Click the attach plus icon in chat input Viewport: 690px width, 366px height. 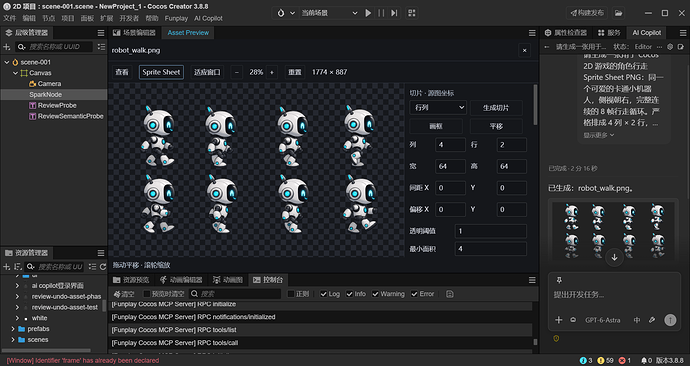559,320
